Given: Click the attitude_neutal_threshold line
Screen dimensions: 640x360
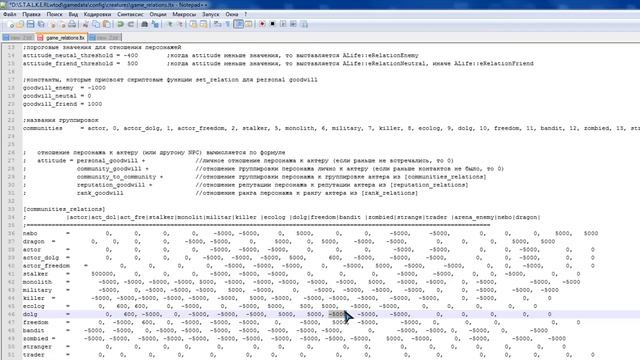Looking at the screenshot, I should click(x=220, y=56).
